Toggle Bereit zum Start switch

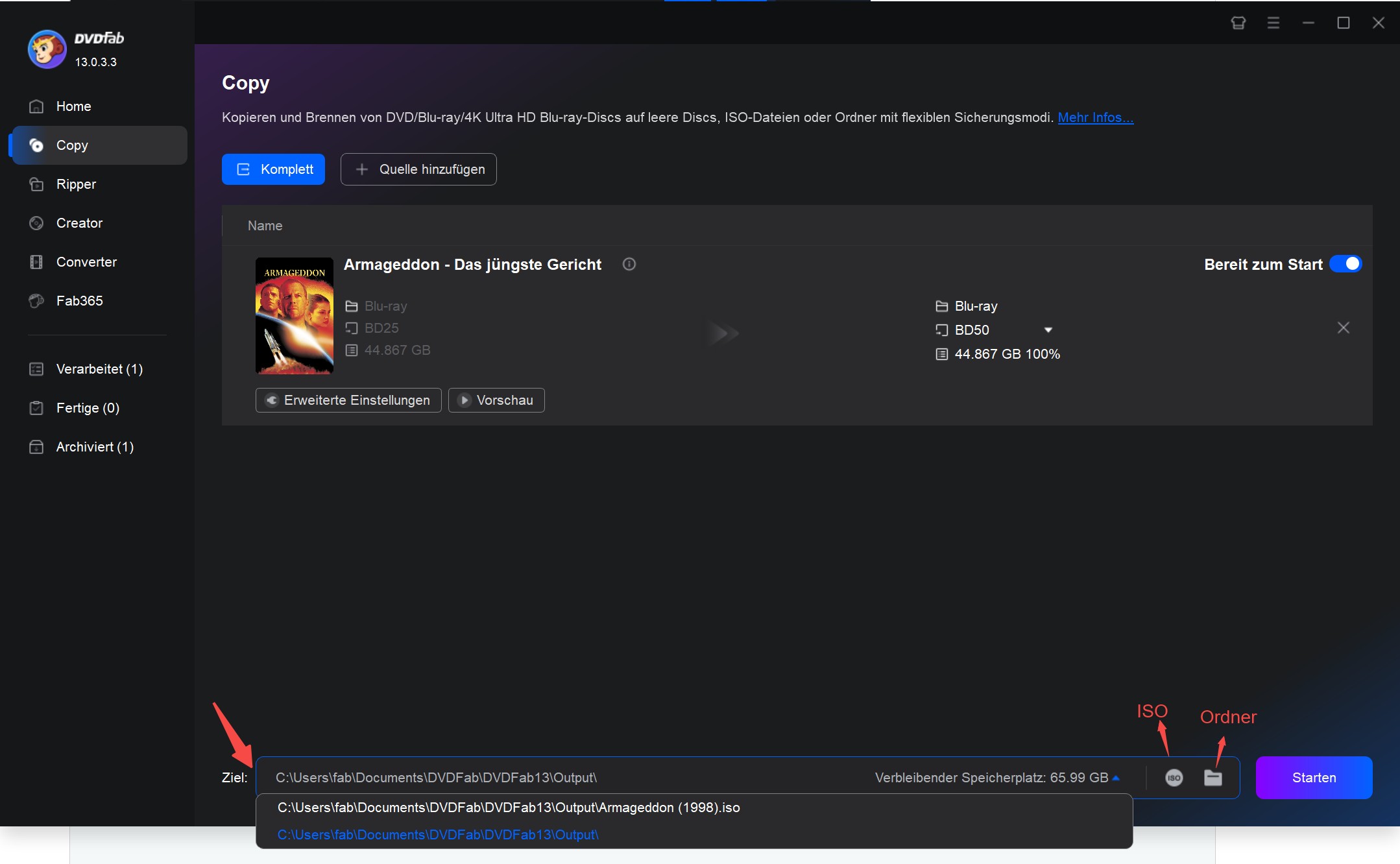click(x=1346, y=264)
